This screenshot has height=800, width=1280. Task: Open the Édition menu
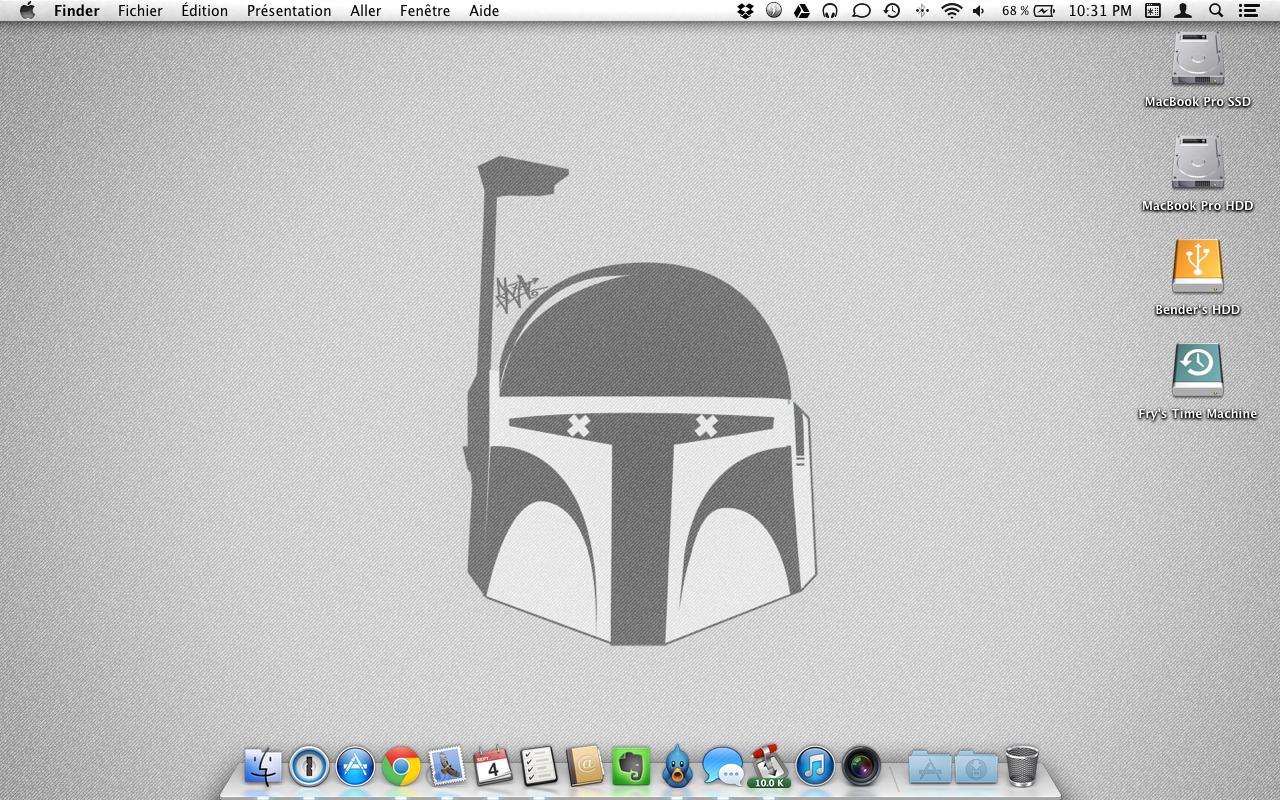pyautogui.click(x=205, y=11)
